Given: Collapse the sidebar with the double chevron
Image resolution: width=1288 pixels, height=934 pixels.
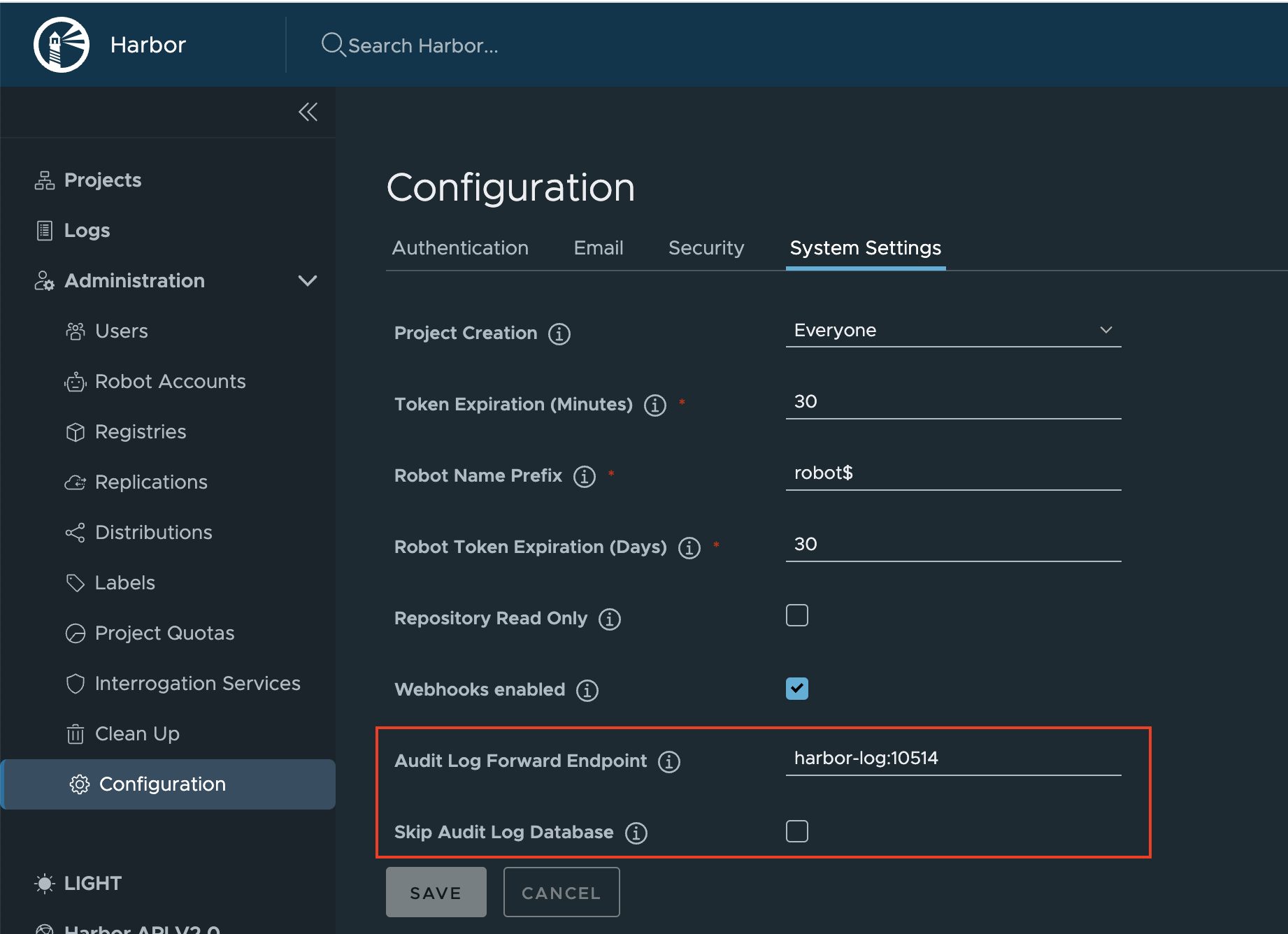Looking at the screenshot, I should tap(308, 112).
